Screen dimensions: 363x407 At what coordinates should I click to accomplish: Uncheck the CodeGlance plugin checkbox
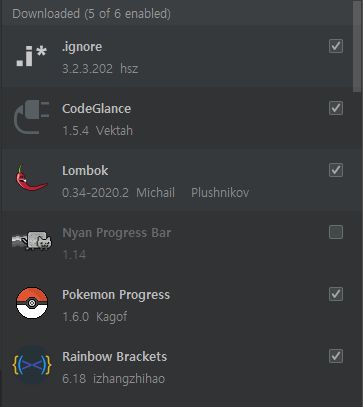click(336, 108)
